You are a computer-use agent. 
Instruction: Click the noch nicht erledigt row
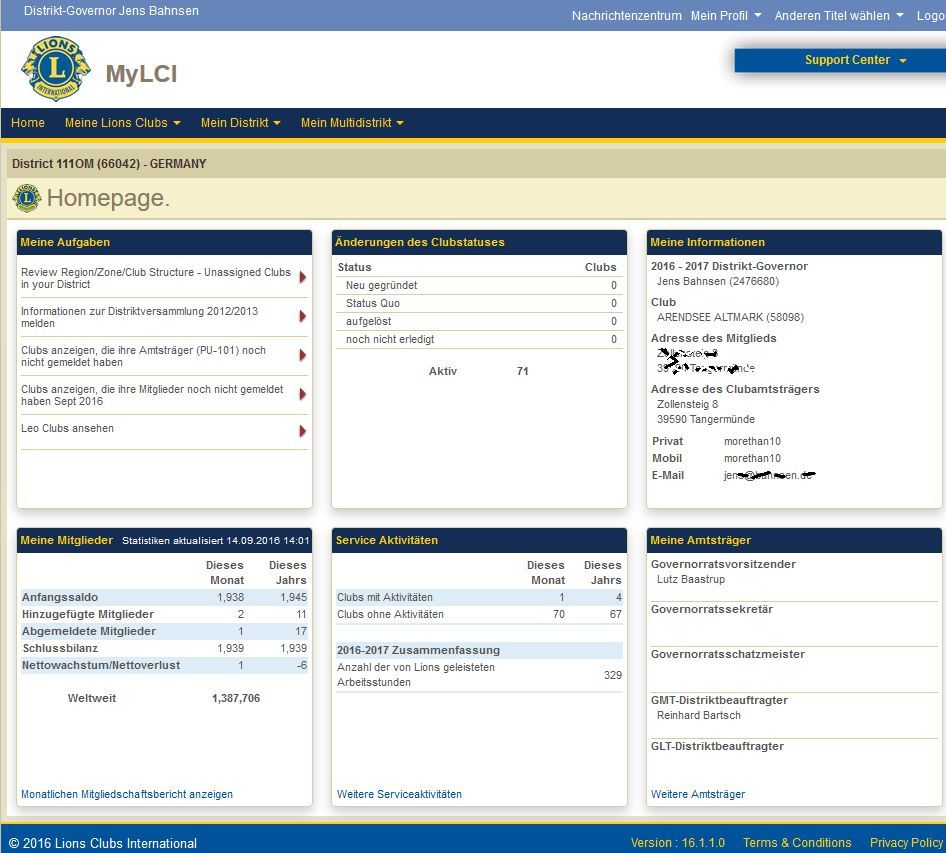[479, 340]
